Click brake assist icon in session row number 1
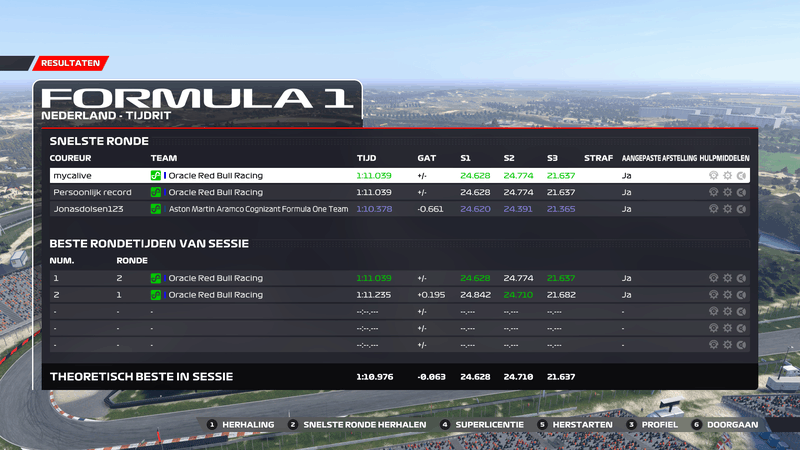 [x=742, y=278]
